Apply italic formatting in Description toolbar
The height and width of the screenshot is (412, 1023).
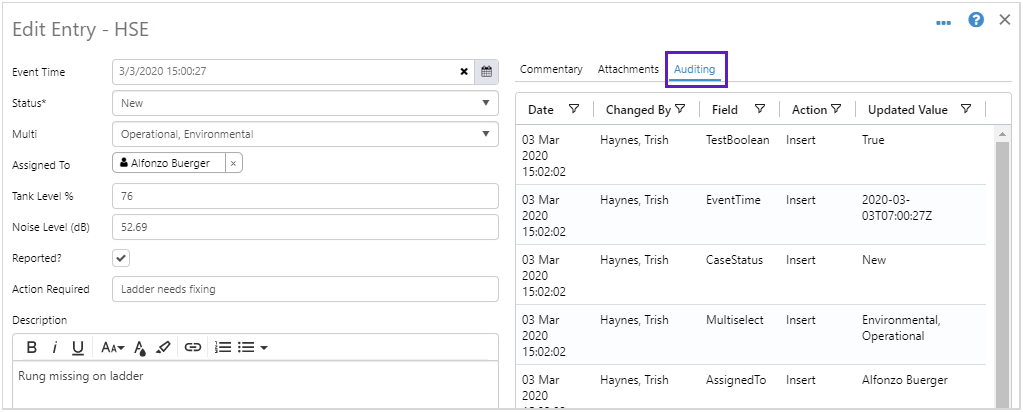pos(54,347)
